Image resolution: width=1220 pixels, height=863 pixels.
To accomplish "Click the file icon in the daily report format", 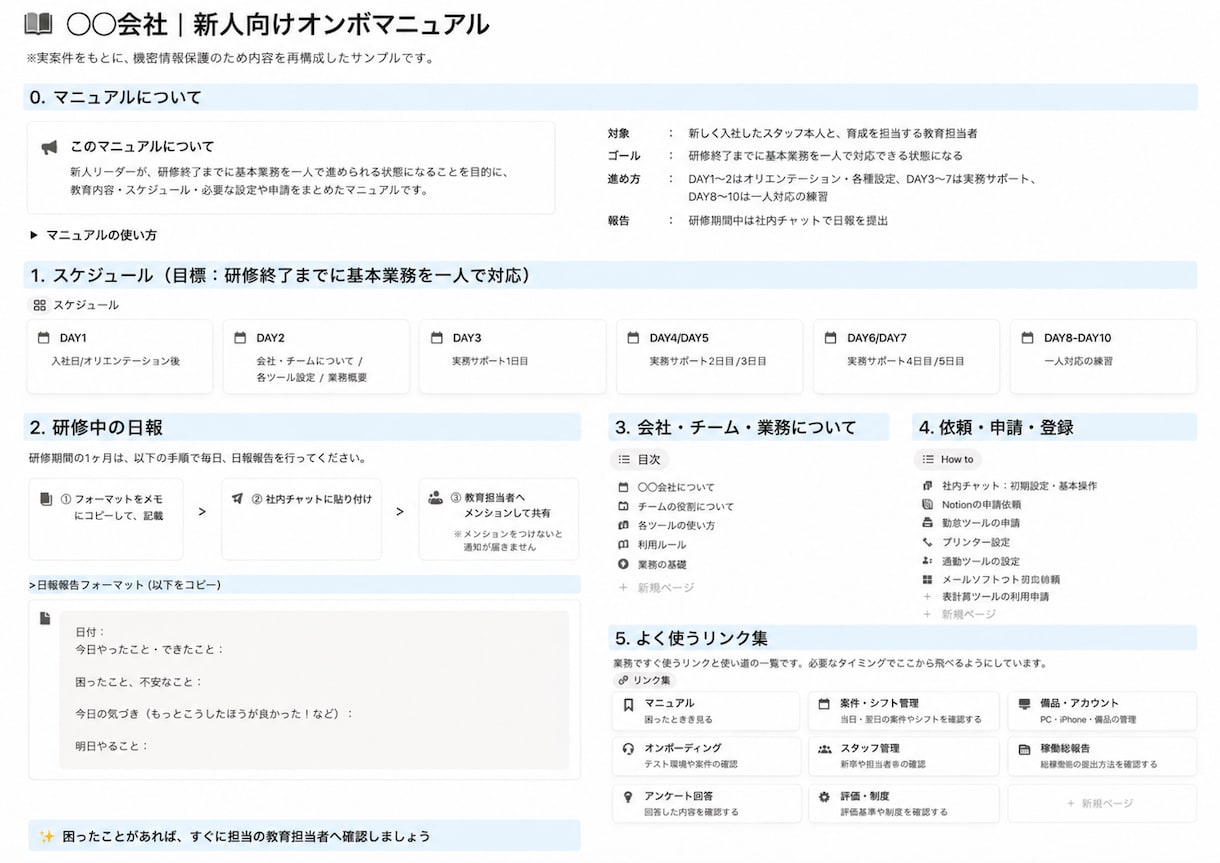I will (x=45, y=619).
